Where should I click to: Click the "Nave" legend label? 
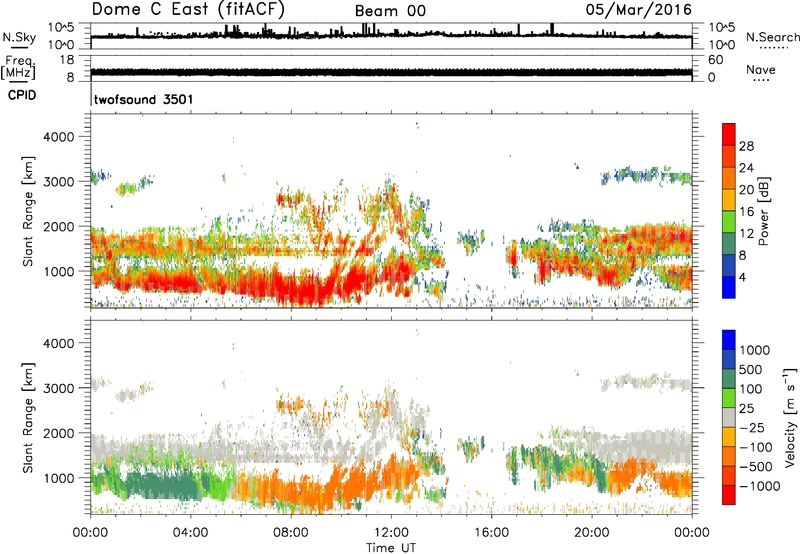click(x=761, y=69)
